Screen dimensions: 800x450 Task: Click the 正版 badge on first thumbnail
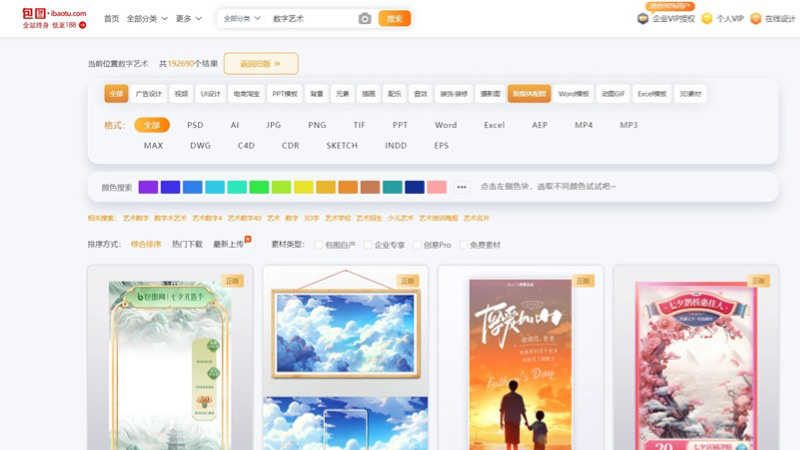(233, 281)
